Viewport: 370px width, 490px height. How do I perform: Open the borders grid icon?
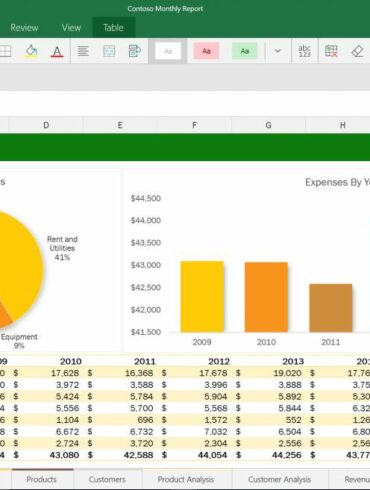[5, 51]
